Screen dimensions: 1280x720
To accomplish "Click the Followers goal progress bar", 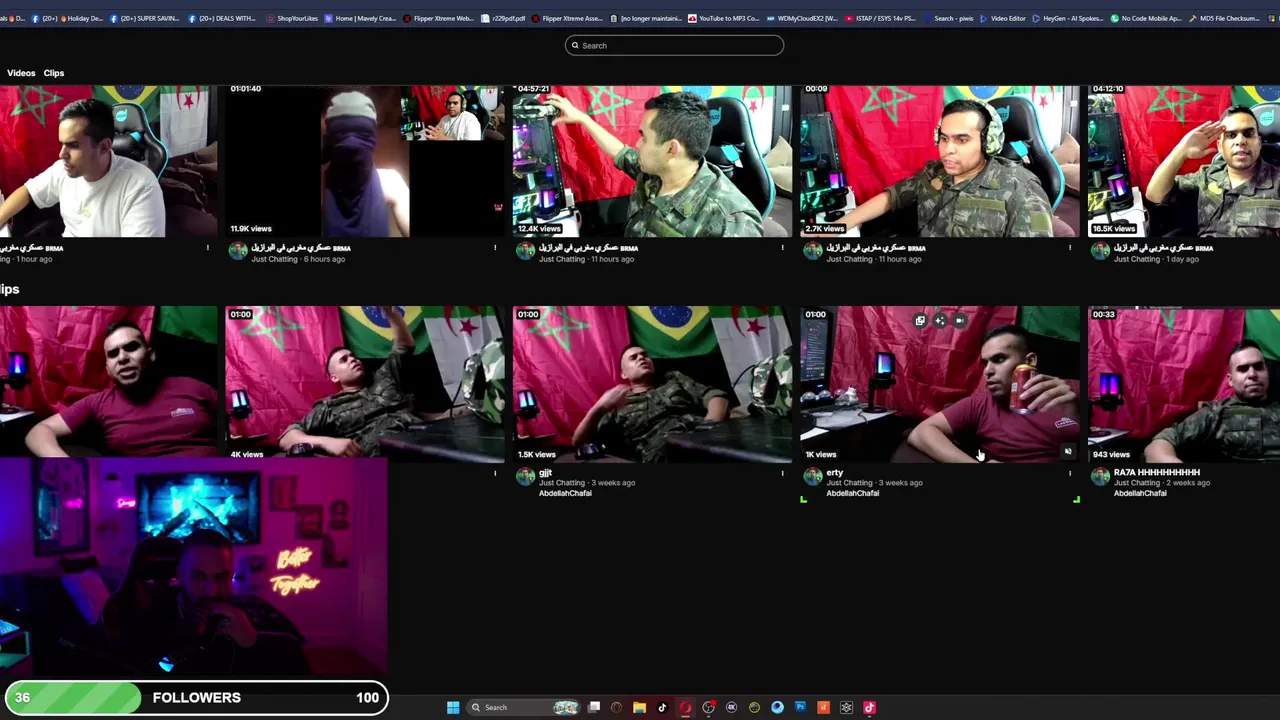I will coord(196,697).
